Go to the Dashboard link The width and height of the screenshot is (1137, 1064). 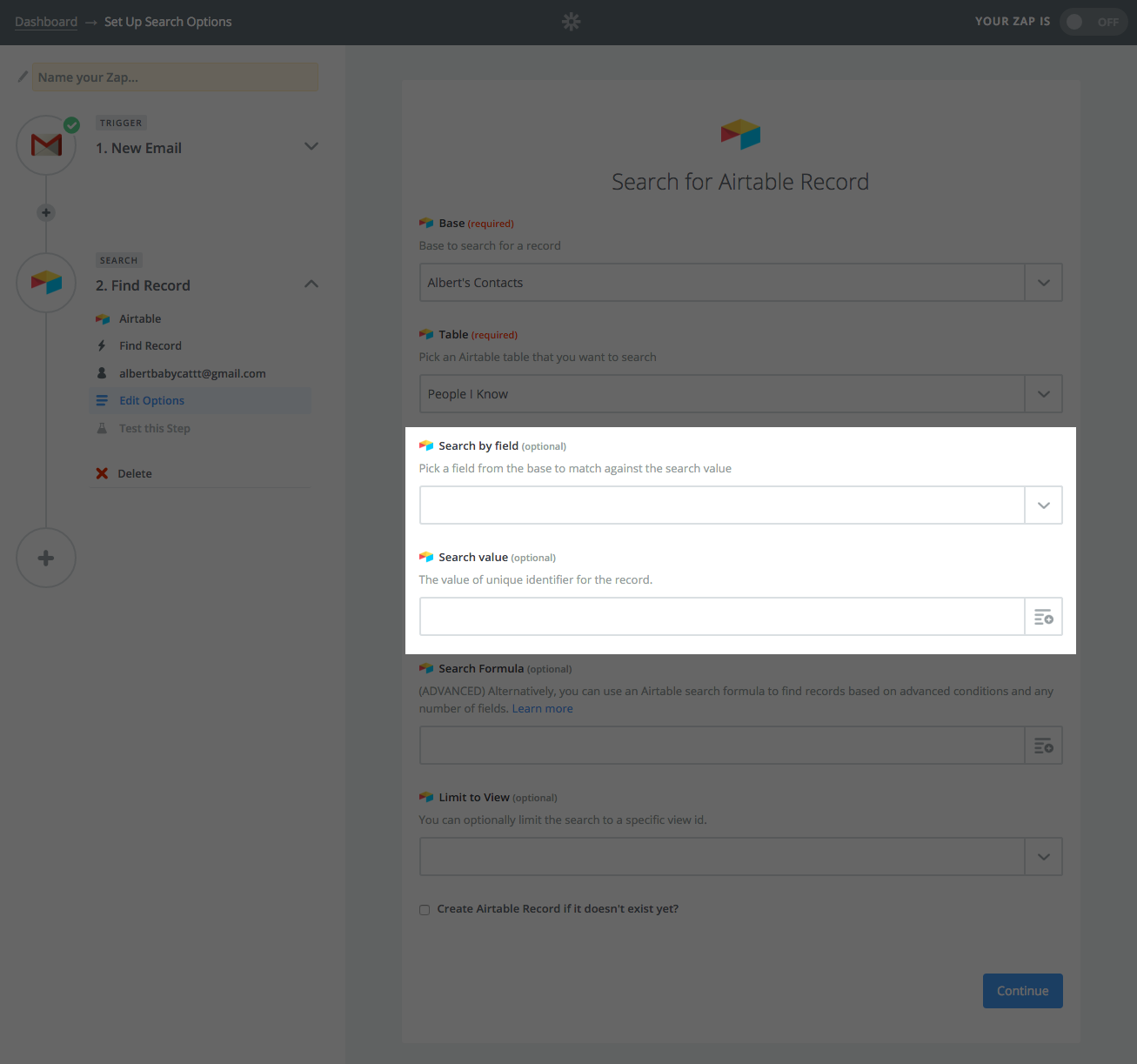[46, 22]
